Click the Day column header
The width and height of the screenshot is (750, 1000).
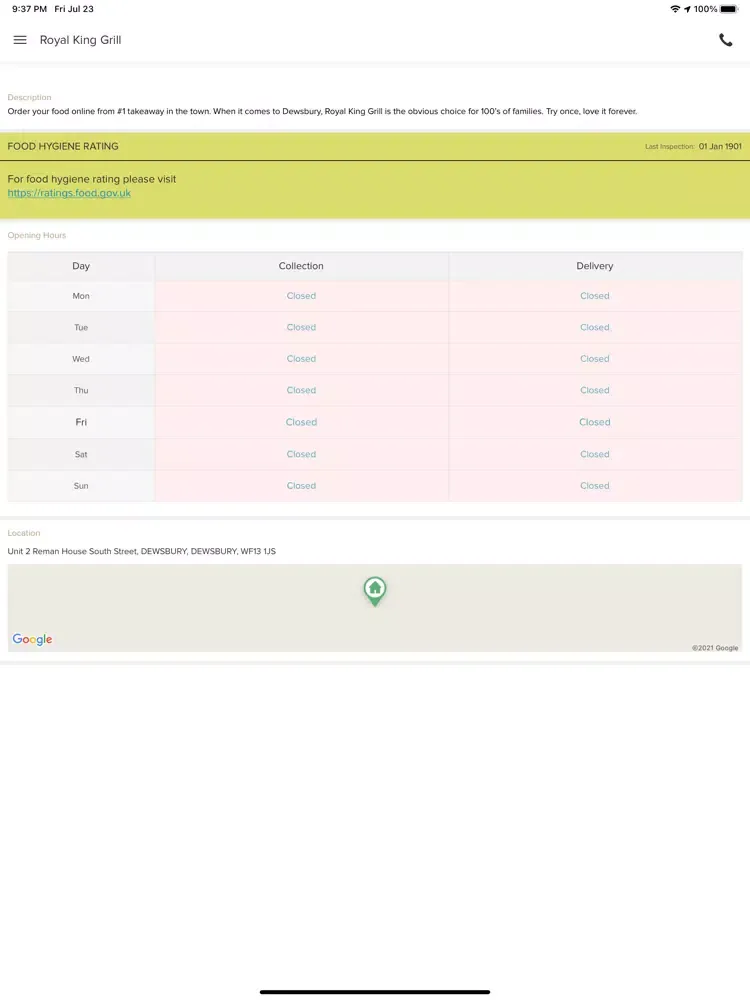click(x=81, y=266)
